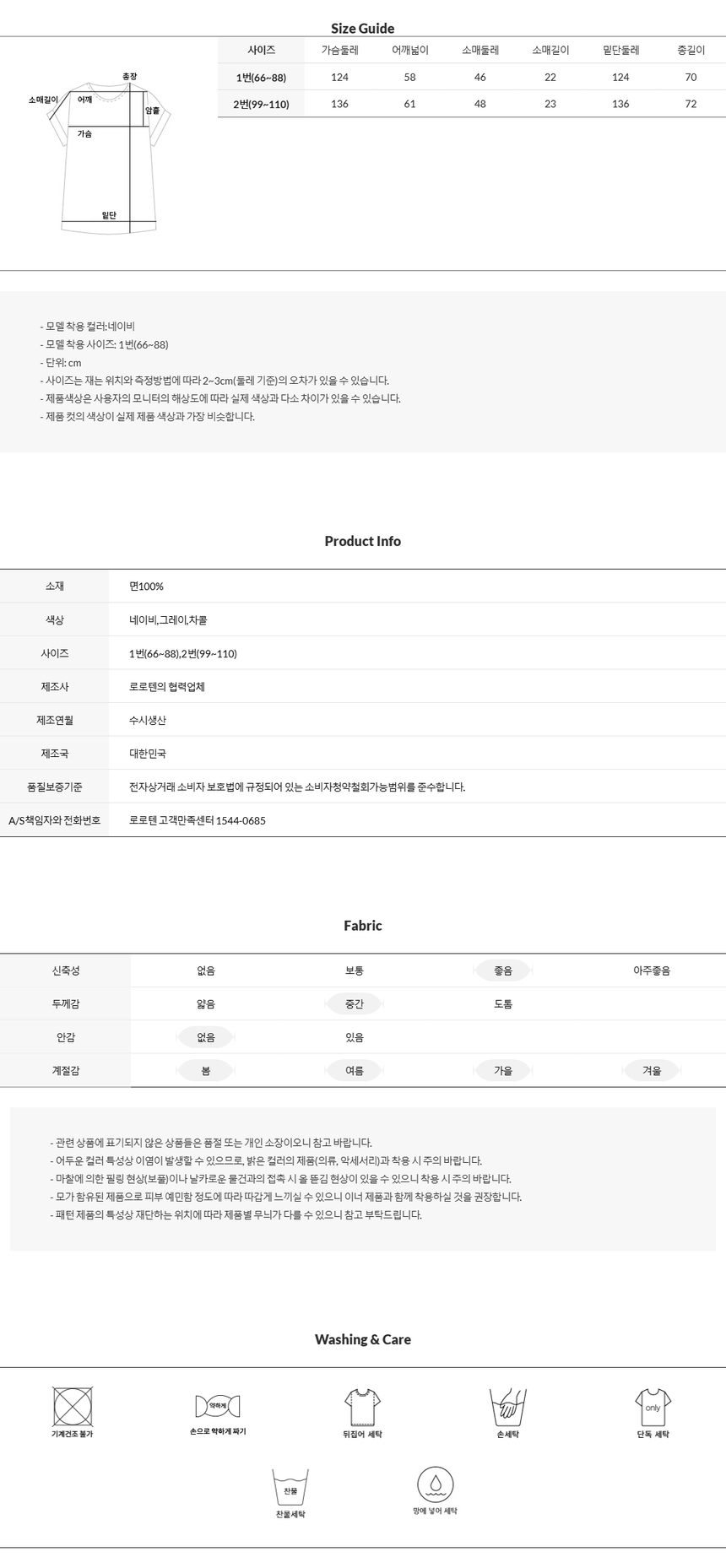726x1568 pixels.
Task: Select the wash inside-out shirt icon
Action: 363,1407
